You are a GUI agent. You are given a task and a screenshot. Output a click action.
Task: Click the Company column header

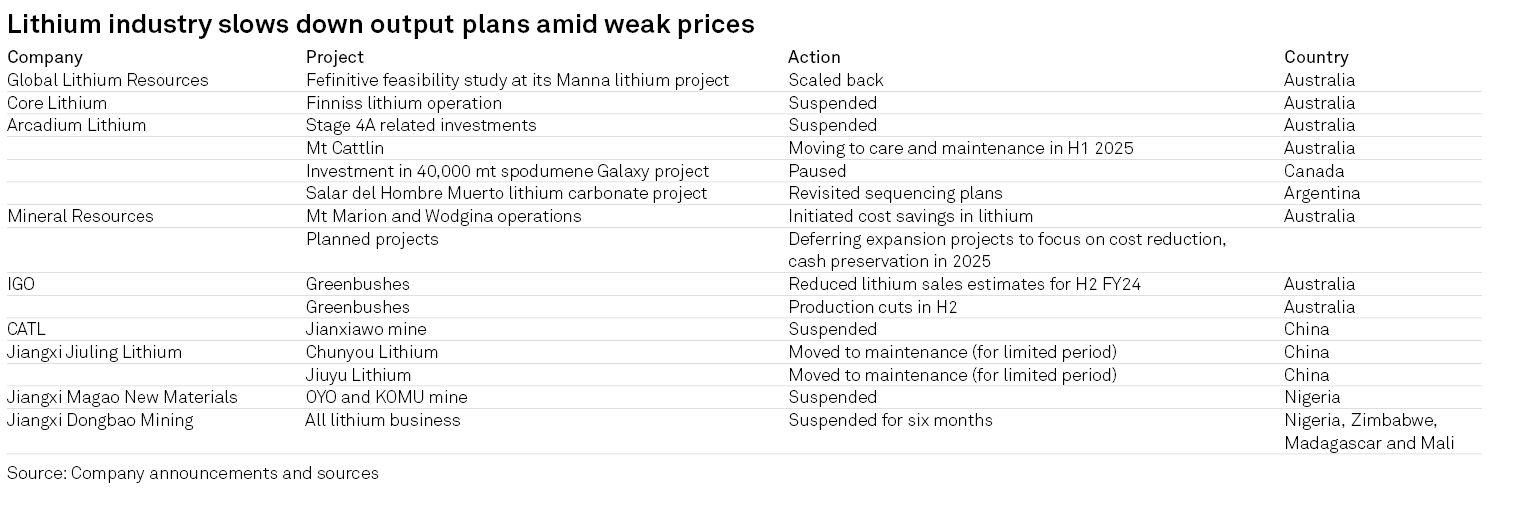coord(45,57)
